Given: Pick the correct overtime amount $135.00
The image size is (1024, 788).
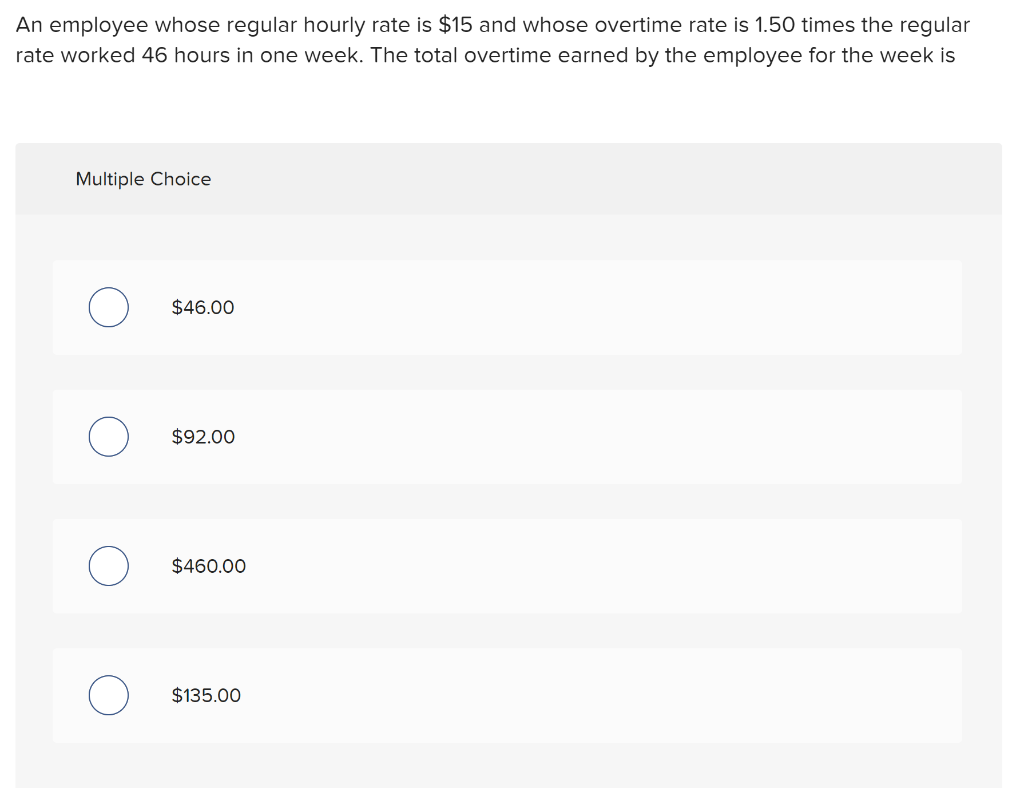Looking at the screenshot, I should tap(108, 694).
